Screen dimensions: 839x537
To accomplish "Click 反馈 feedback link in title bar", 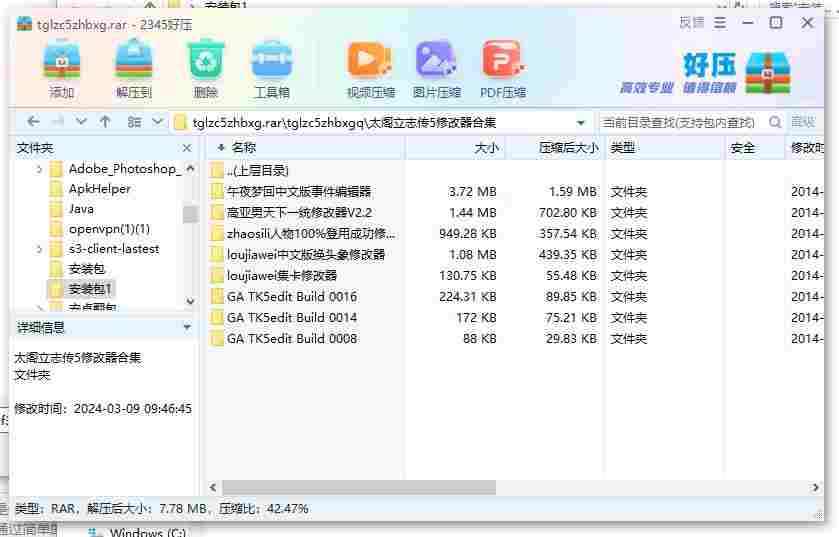I will click(x=691, y=23).
